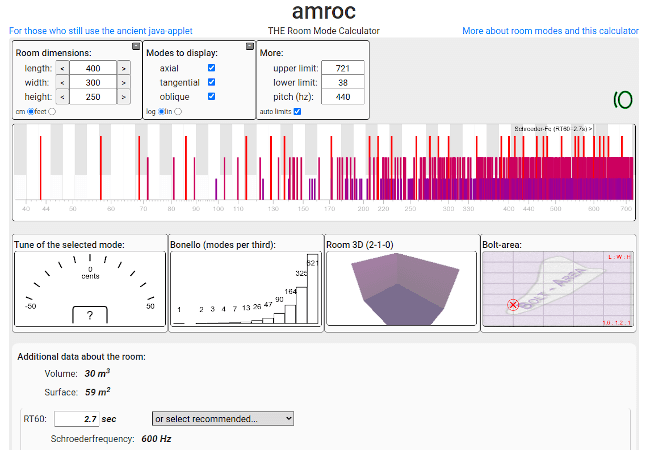Disable the oblique modes checkbox

[x=211, y=97]
